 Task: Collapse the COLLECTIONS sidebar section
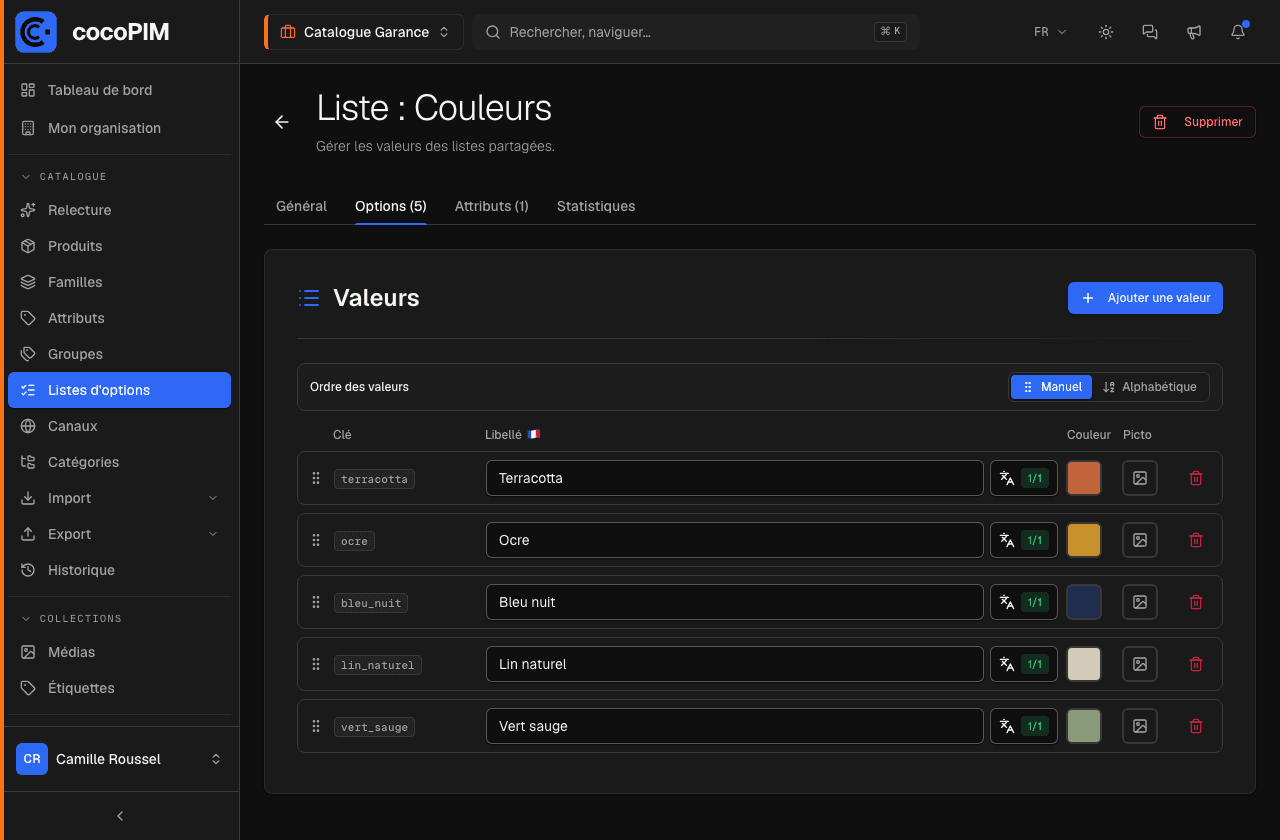[x=71, y=619]
